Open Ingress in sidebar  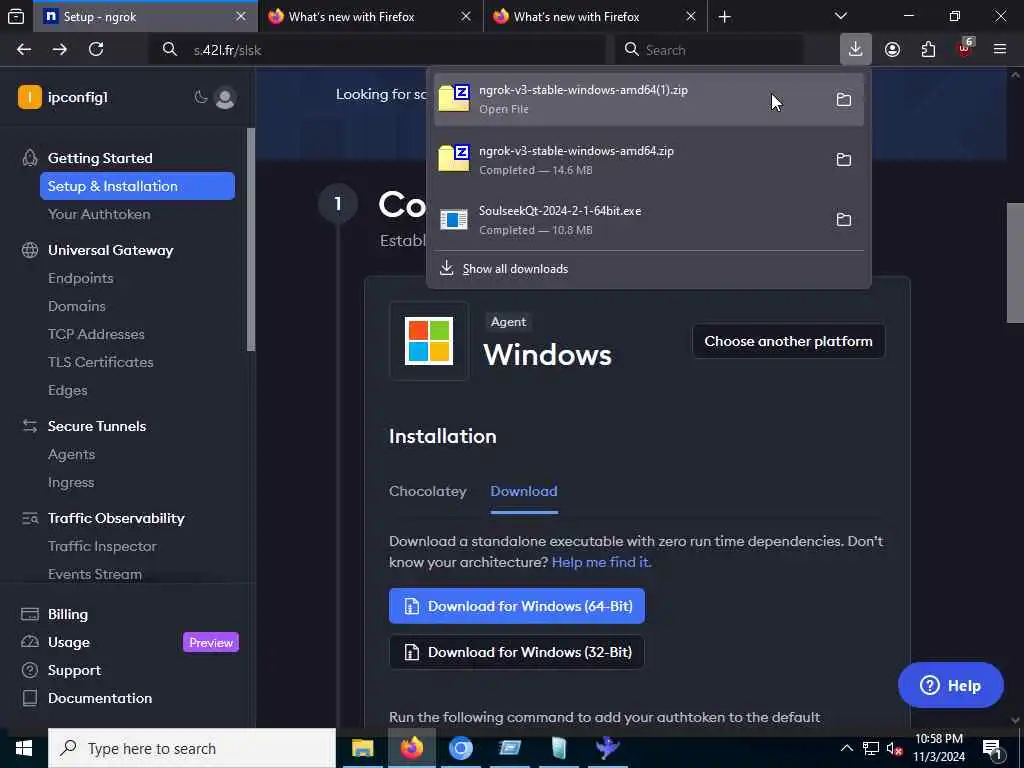(x=71, y=483)
